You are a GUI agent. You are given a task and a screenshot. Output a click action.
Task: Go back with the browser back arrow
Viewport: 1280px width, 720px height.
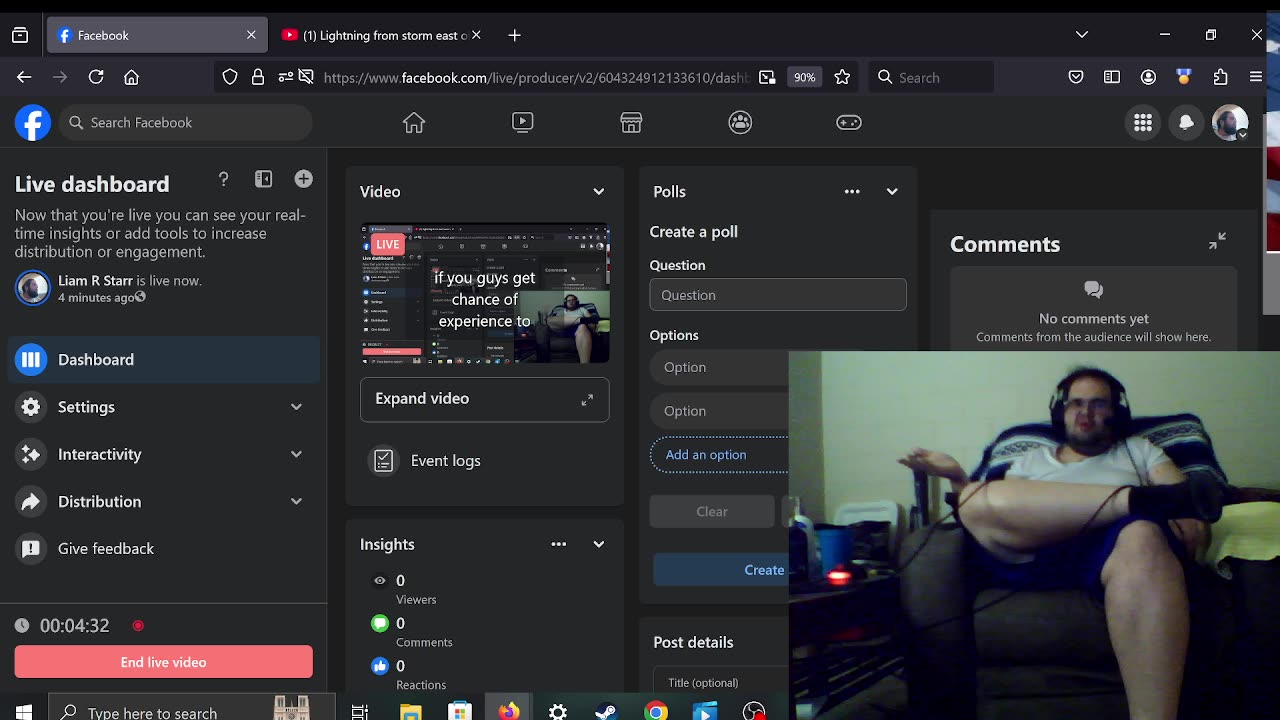pos(24,77)
